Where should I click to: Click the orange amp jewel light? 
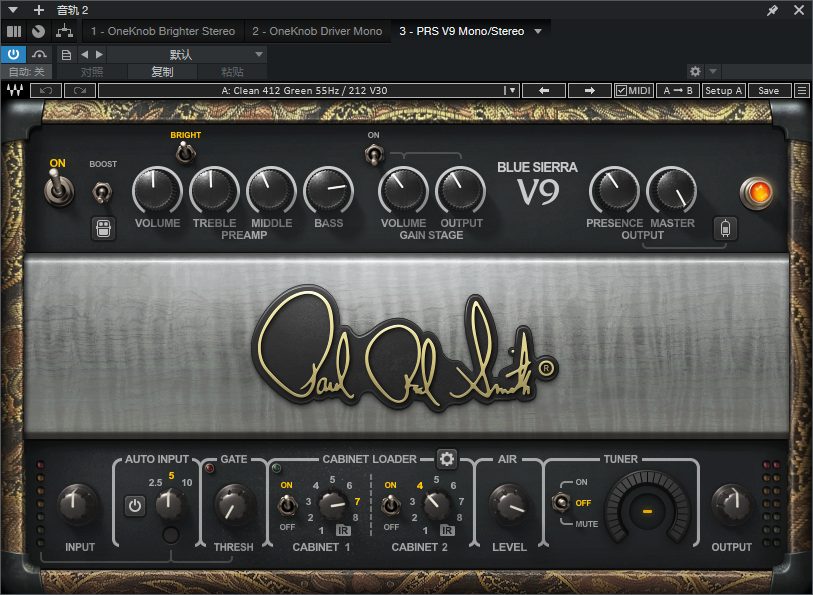756,193
